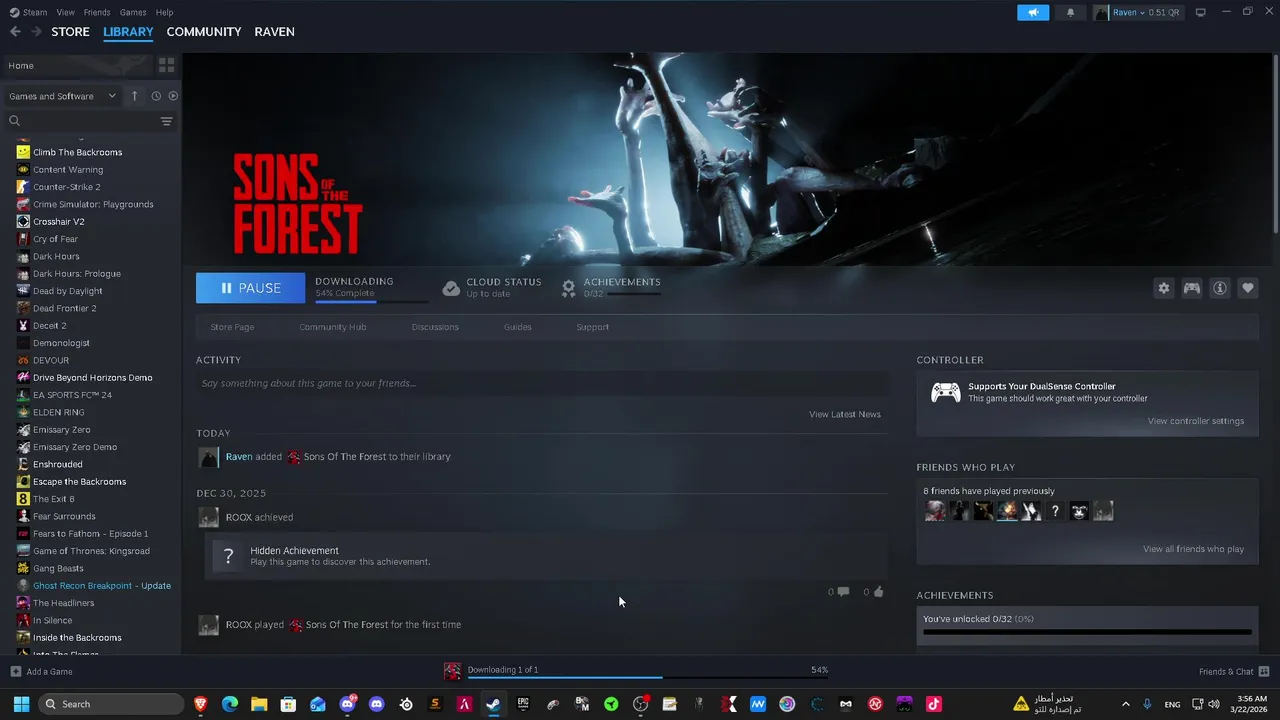The image size is (1280, 720).
Task: Click View all friends who play
Action: pos(1194,549)
